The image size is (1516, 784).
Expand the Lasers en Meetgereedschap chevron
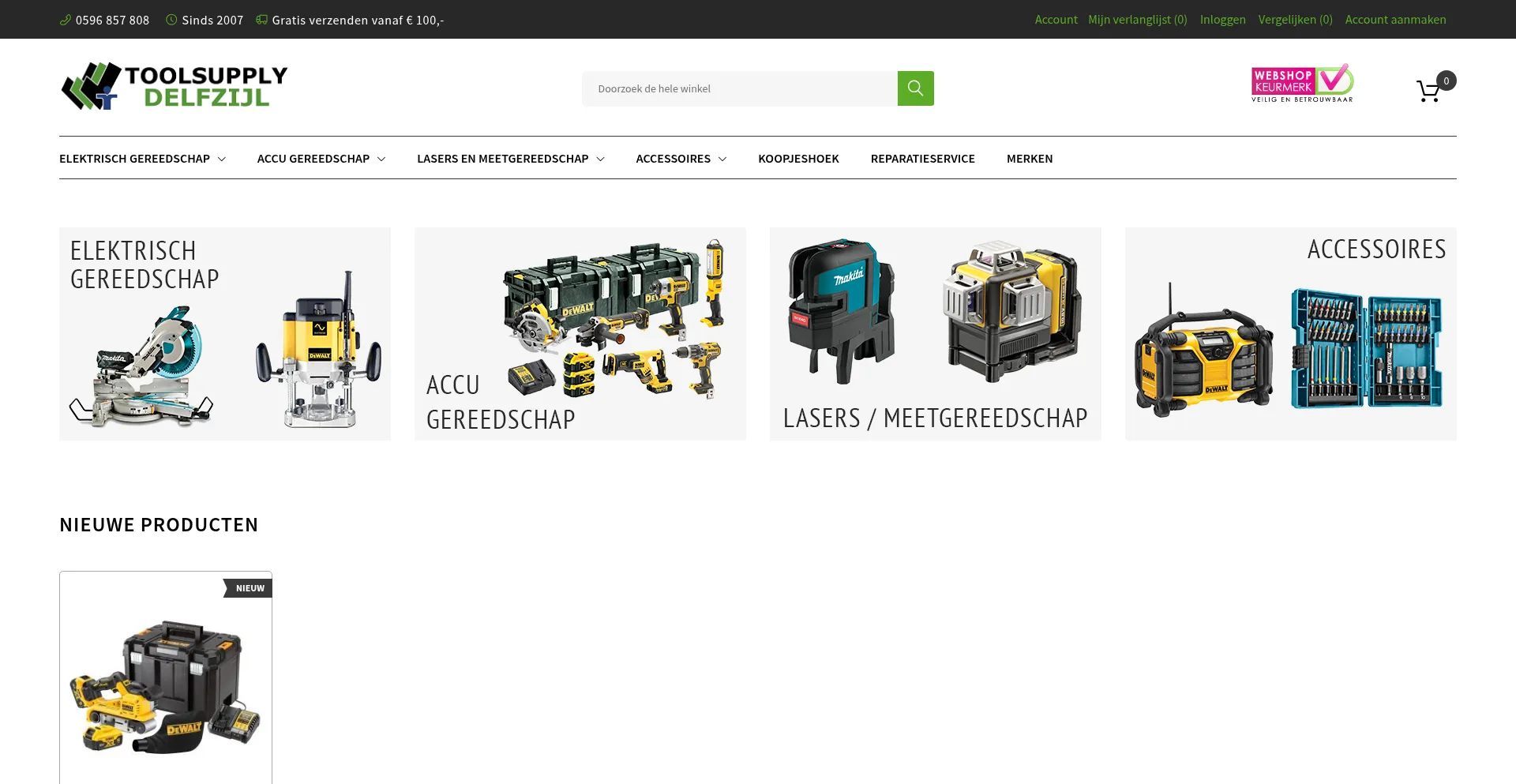click(x=600, y=159)
